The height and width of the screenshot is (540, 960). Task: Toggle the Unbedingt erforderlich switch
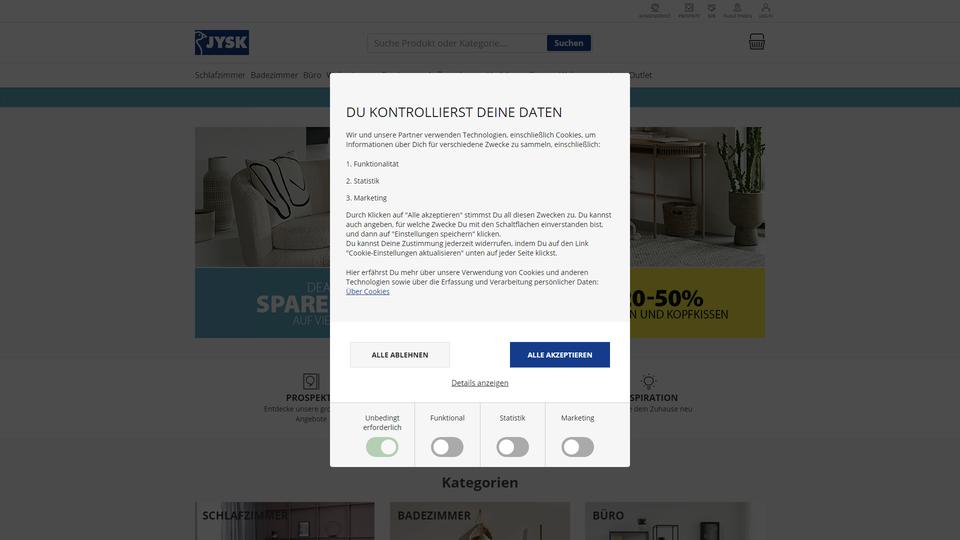382,447
